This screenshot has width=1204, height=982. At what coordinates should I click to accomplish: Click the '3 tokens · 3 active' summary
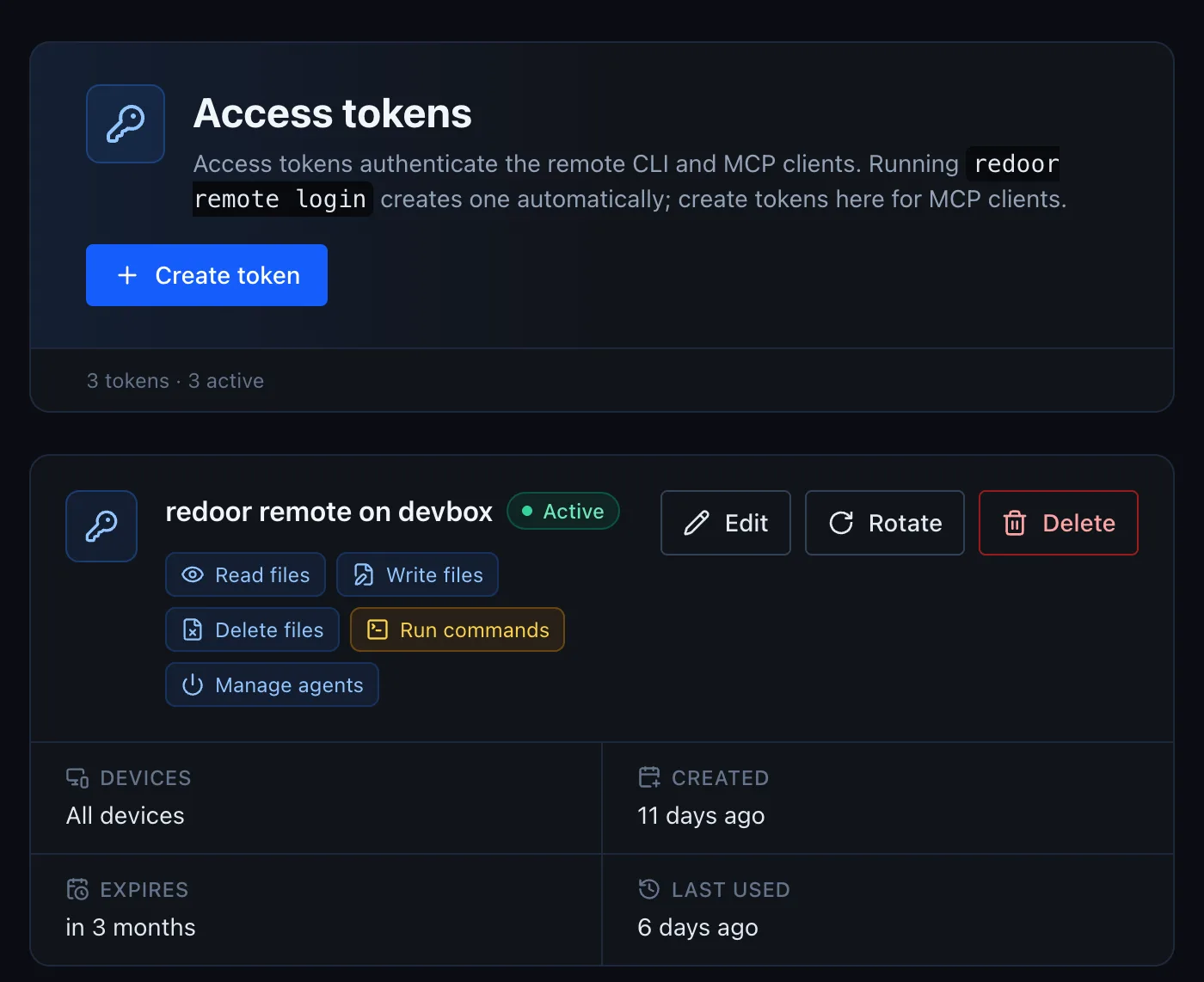pos(175,381)
